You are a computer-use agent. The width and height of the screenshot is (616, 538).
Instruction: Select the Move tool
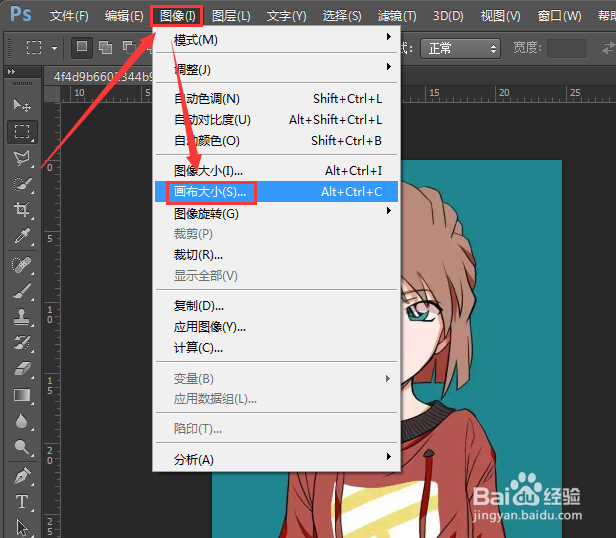22,105
